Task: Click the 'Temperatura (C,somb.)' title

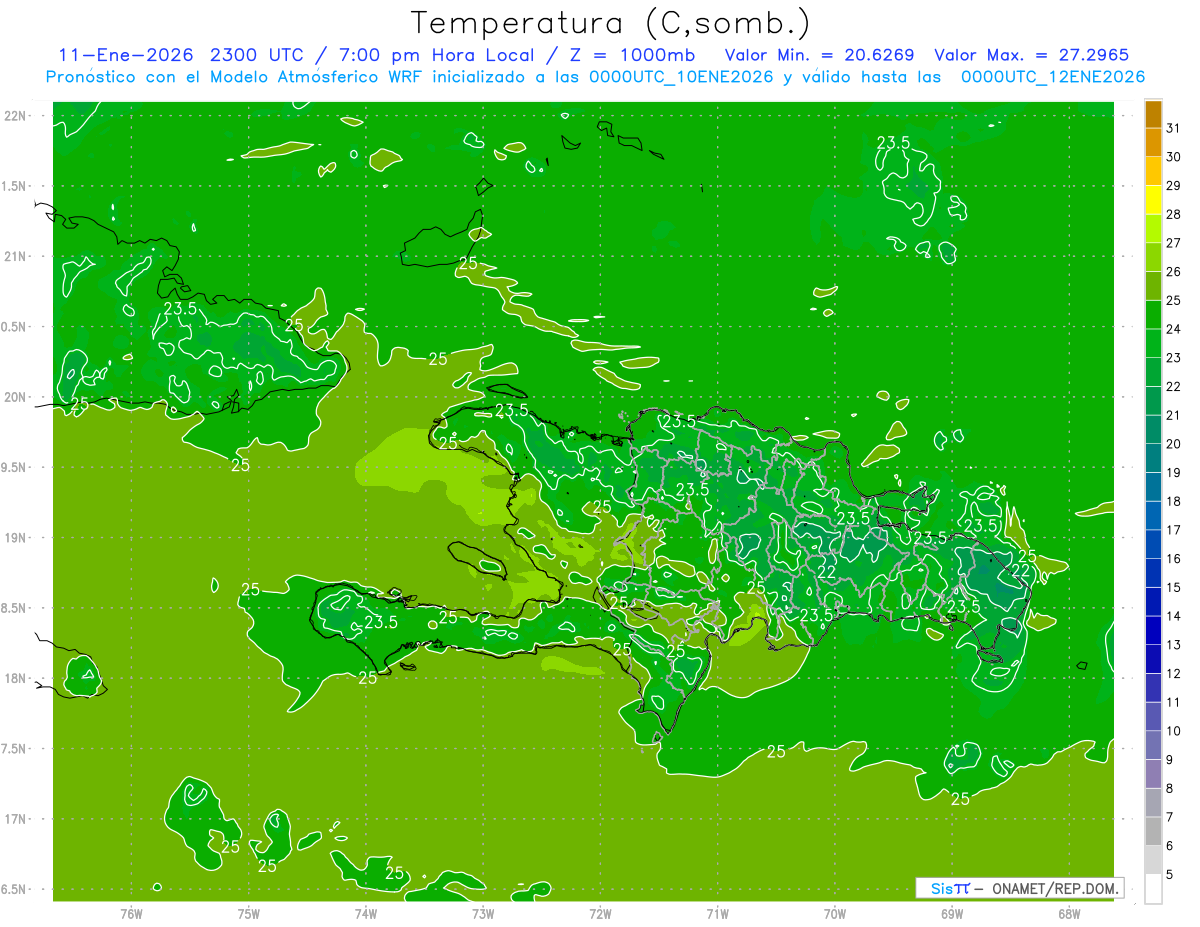Action: coord(611,23)
